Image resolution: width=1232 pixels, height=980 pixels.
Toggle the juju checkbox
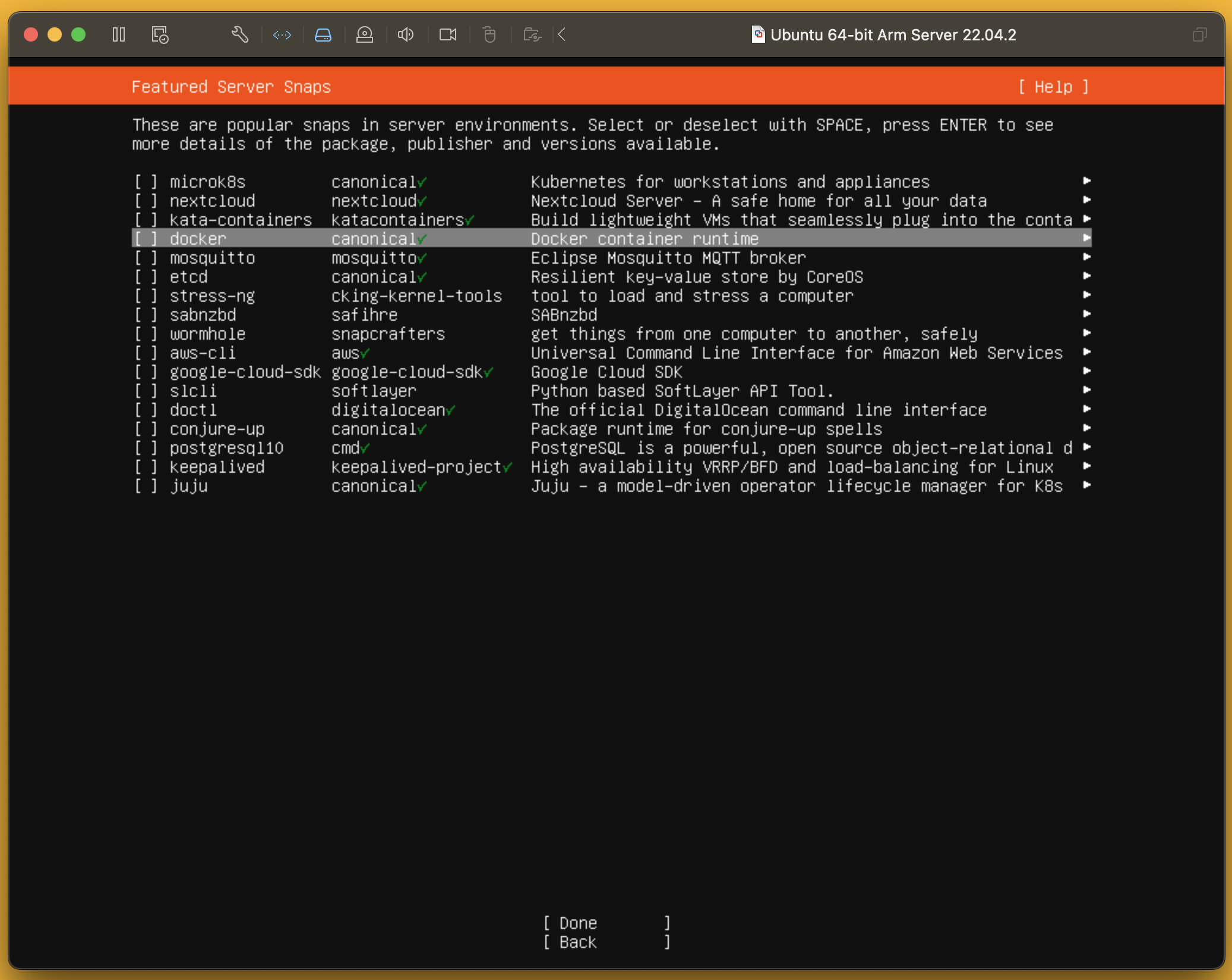point(146,486)
